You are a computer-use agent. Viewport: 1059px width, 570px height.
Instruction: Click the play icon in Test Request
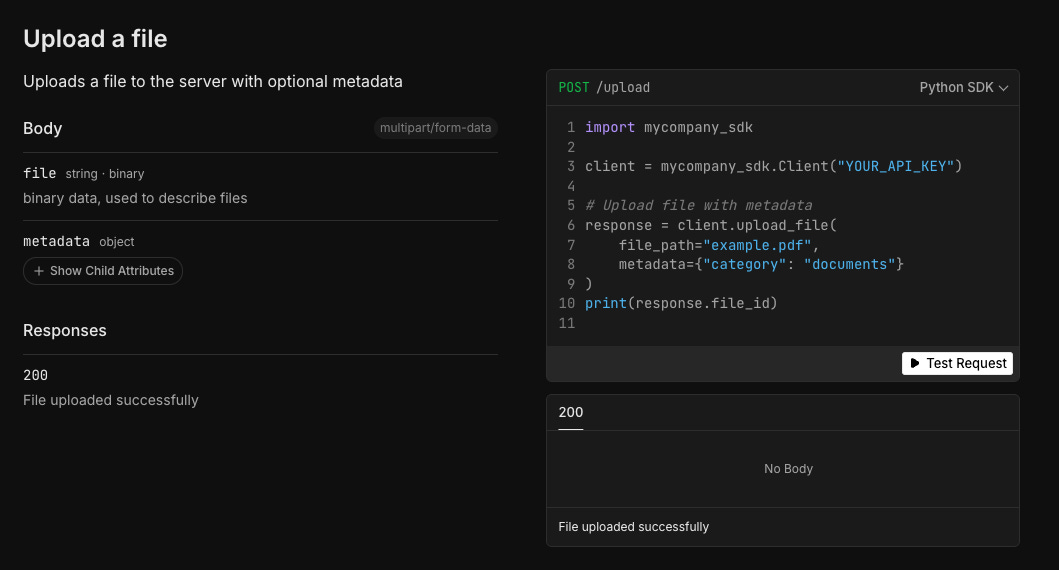pyautogui.click(x=914, y=363)
